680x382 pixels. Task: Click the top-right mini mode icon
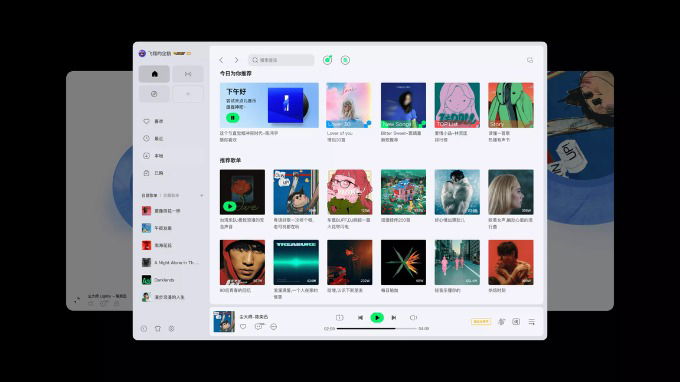click(530, 60)
